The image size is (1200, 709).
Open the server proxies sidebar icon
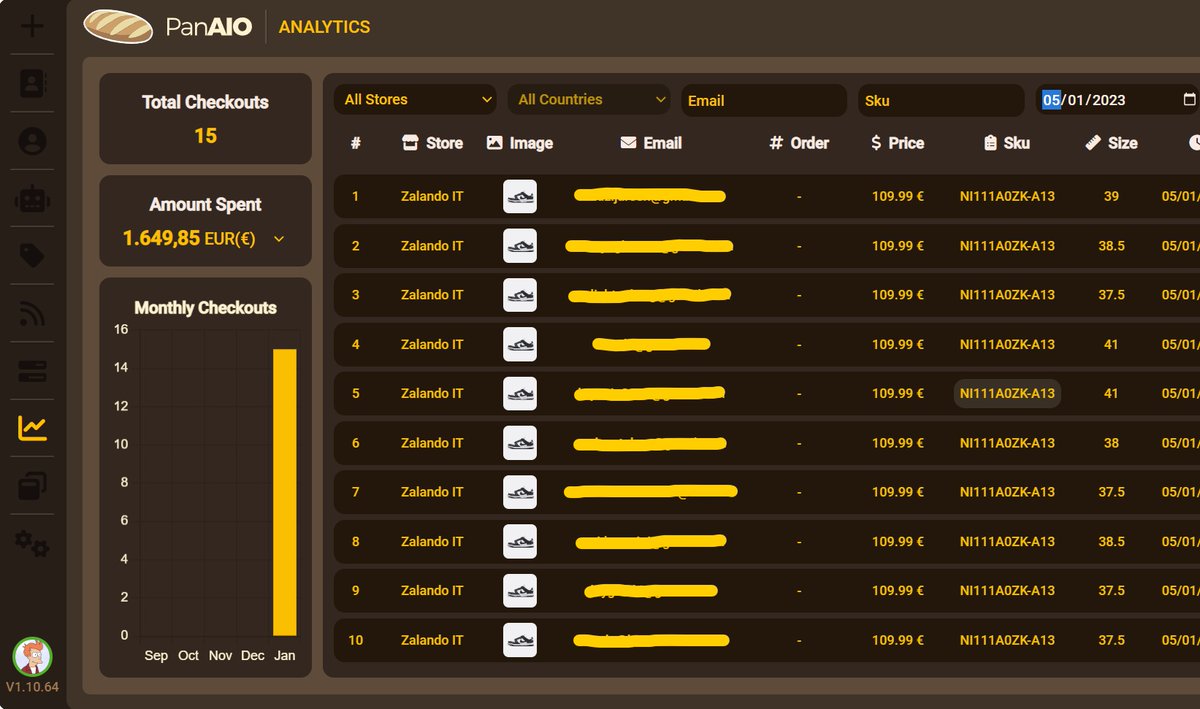[x=33, y=372]
